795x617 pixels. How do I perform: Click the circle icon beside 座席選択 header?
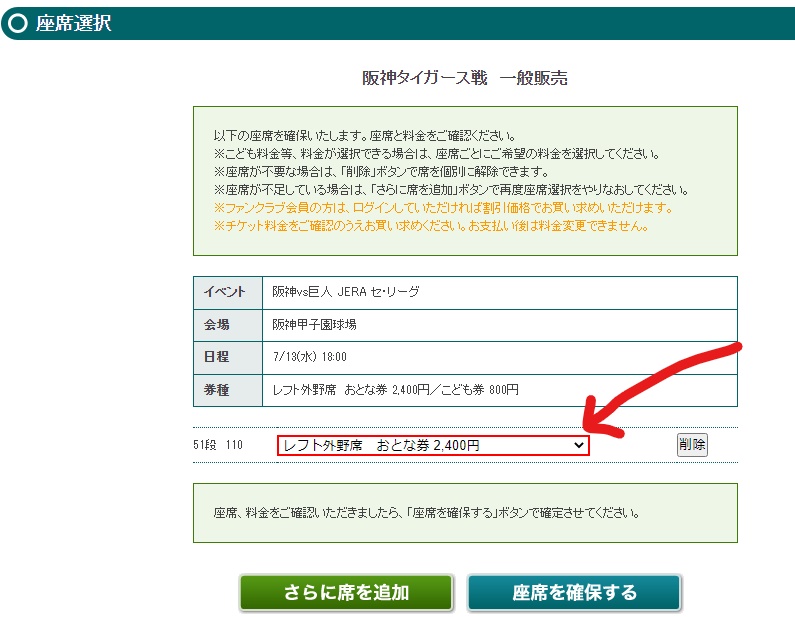coord(18,23)
